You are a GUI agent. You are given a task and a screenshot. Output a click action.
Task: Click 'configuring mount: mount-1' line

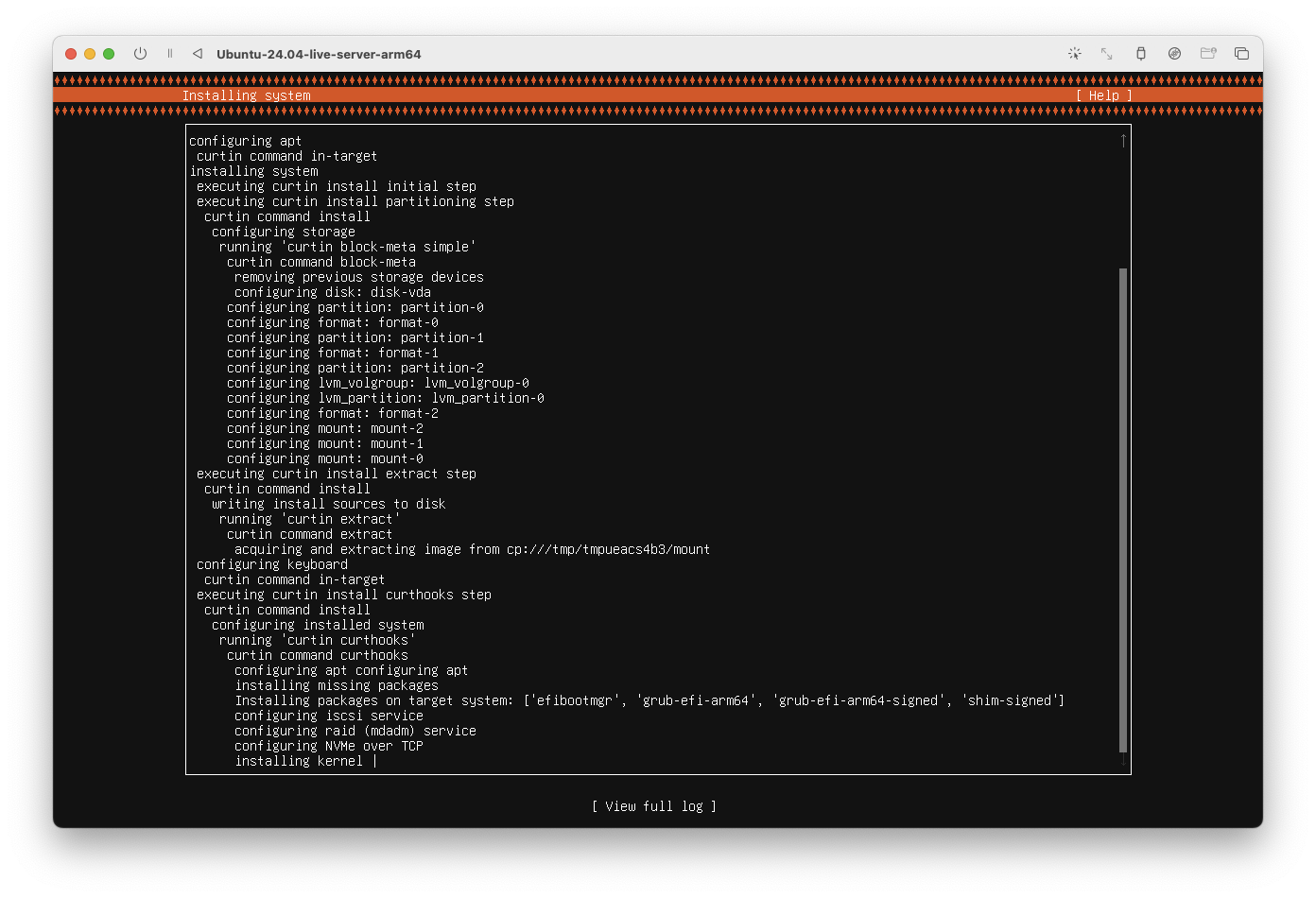tap(325, 443)
